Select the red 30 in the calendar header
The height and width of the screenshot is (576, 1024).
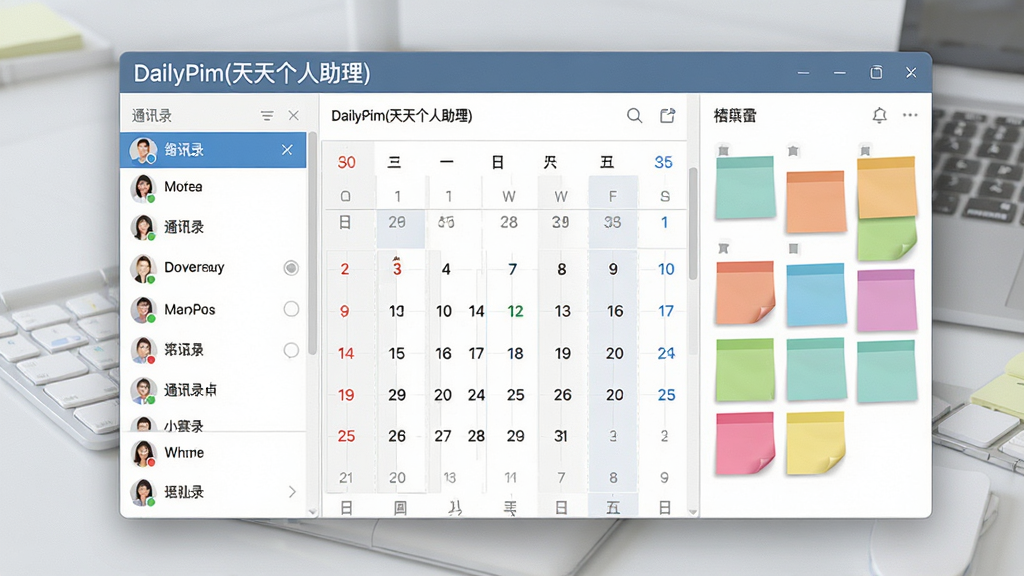pos(347,162)
